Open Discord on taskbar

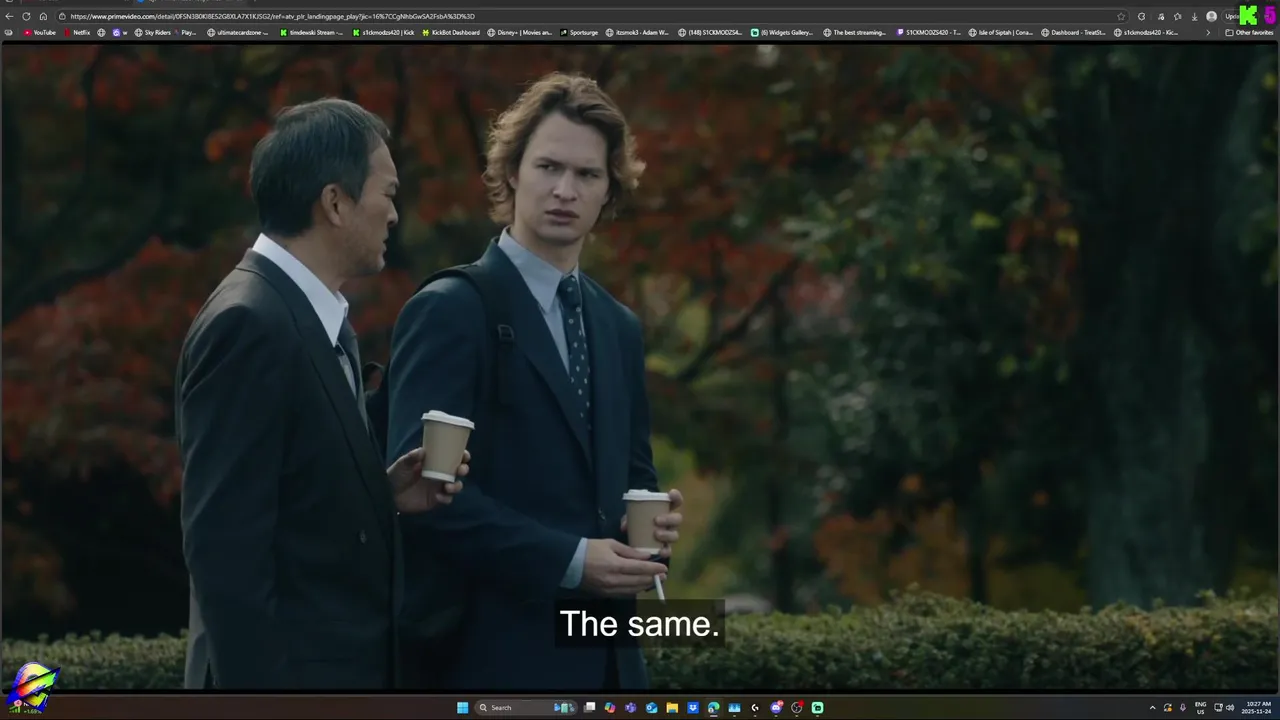click(776, 708)
